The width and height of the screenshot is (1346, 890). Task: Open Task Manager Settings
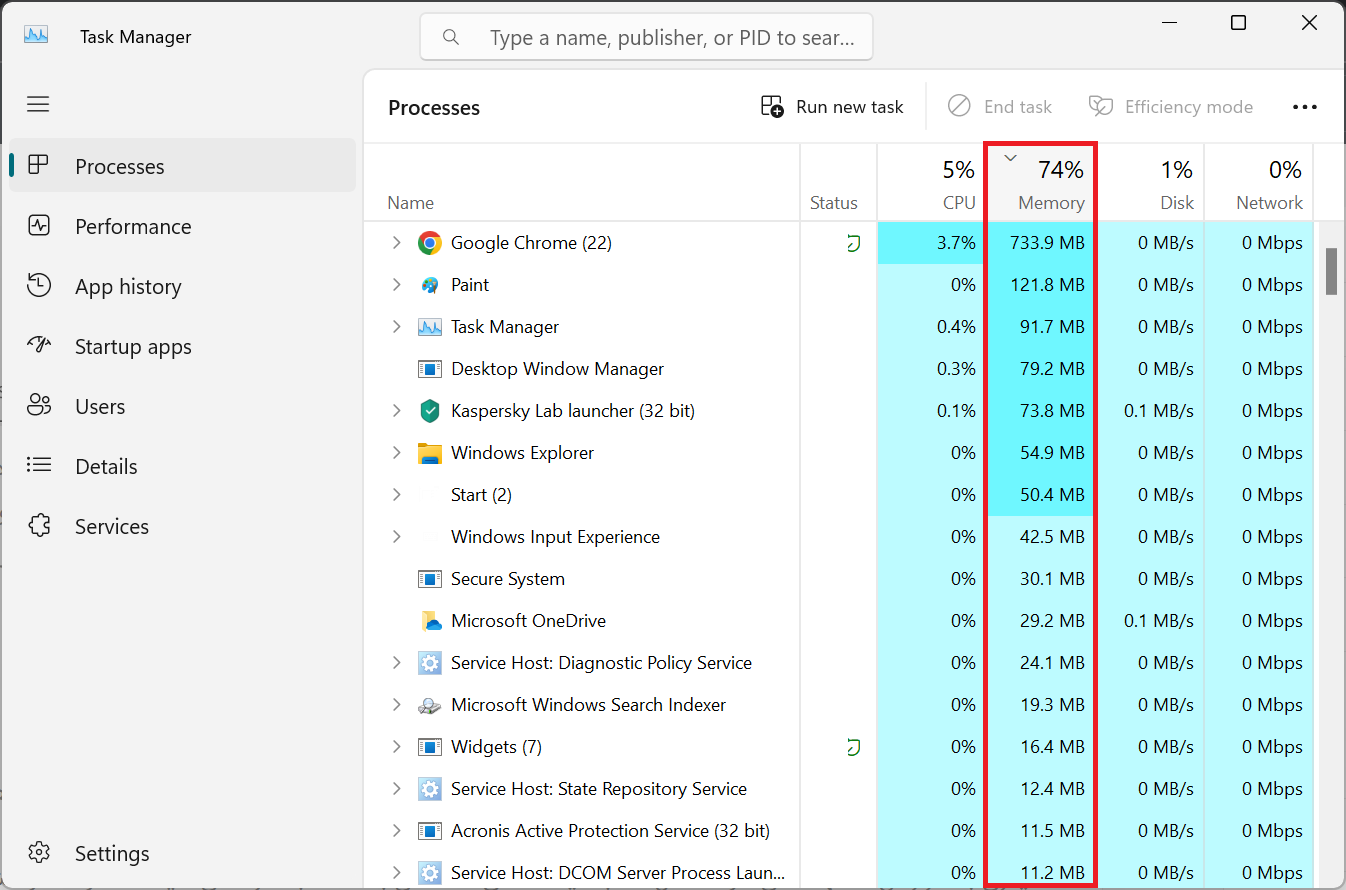tap(182, 853)
